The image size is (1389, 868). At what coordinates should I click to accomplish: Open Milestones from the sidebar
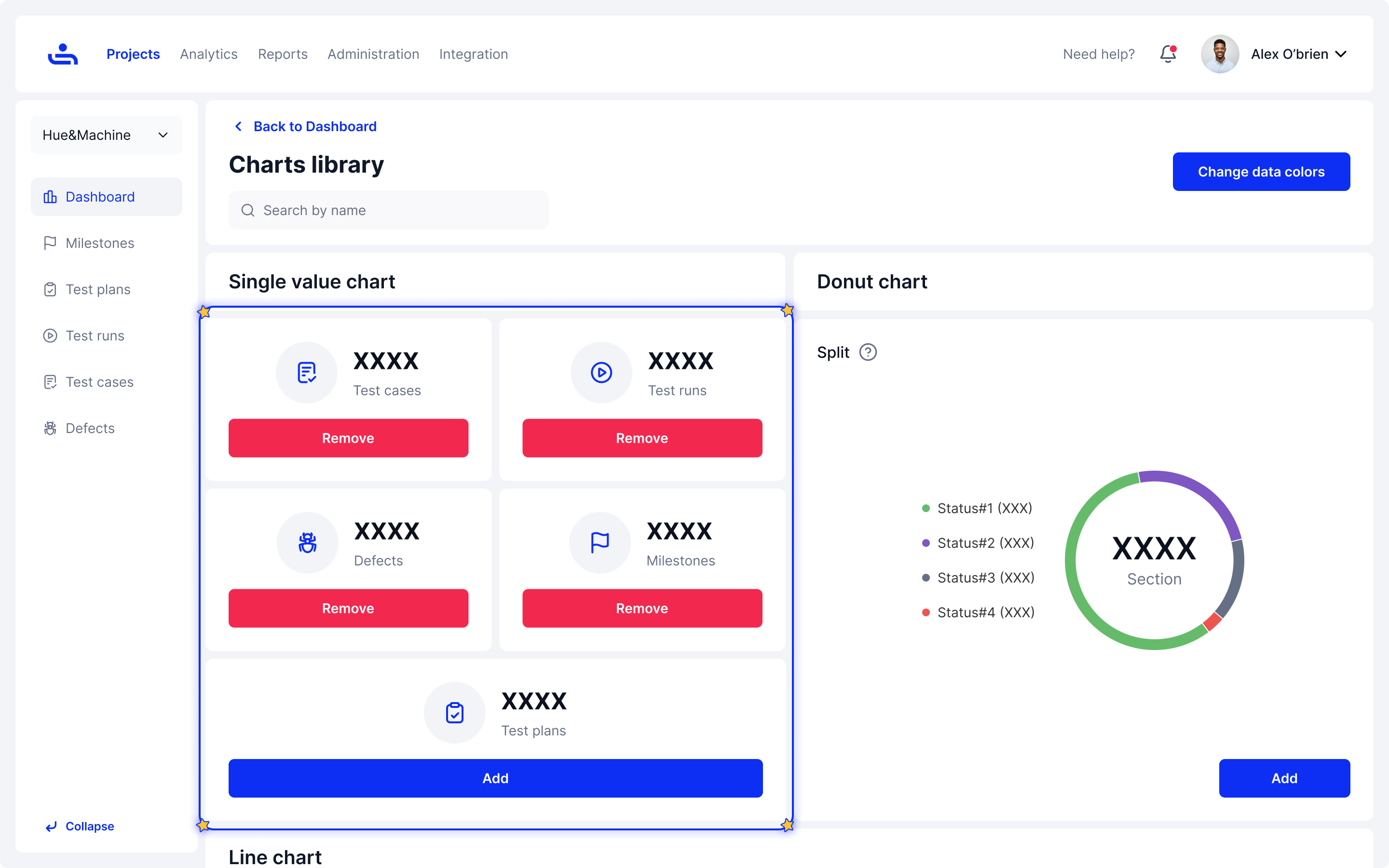[x=106, y=243]
